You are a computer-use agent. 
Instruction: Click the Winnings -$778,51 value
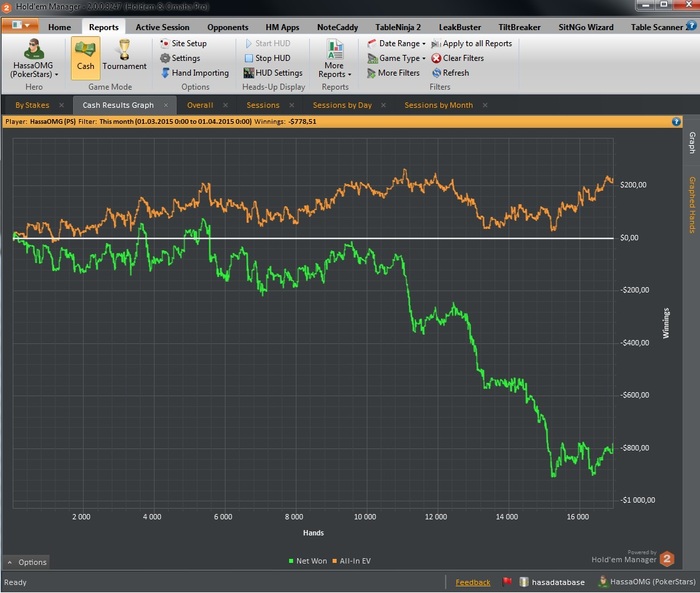coord(303,121)
